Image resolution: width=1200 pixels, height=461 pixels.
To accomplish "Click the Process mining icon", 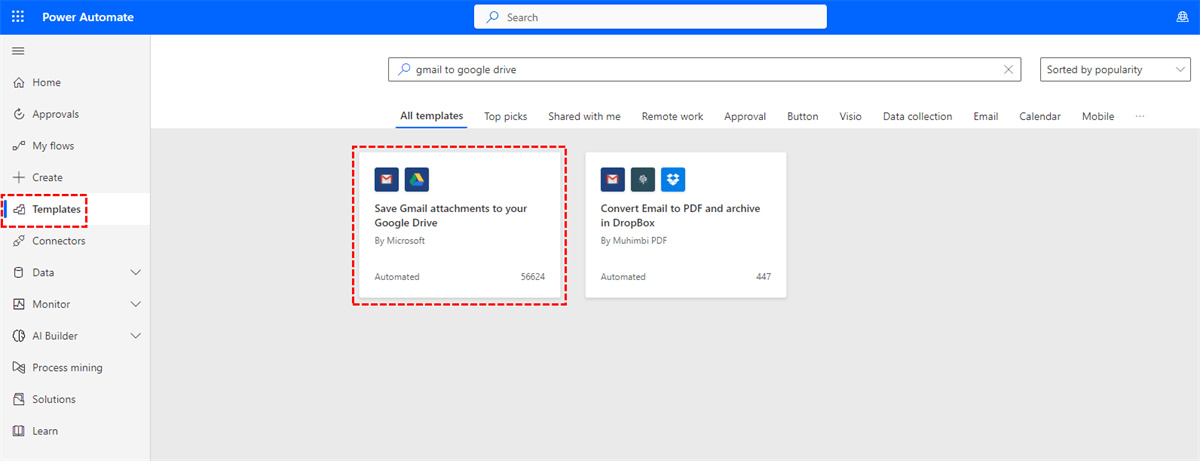I will [x=18, y=367].
